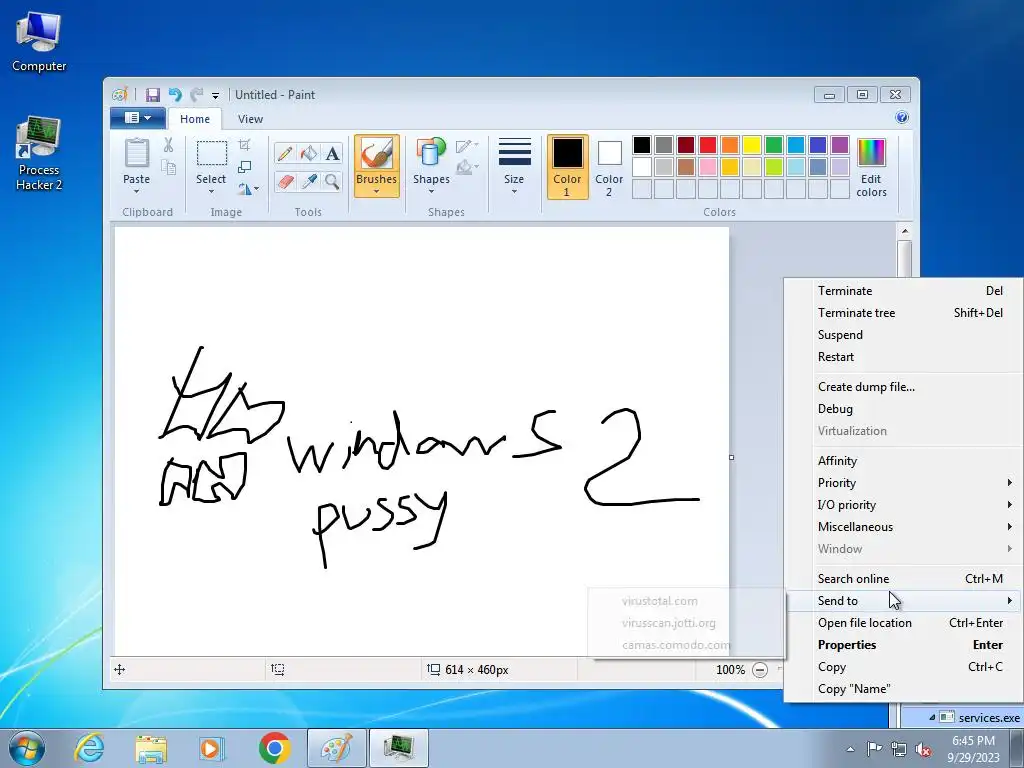
Task: Switch to the View tab
Action: tap(250, 119)
